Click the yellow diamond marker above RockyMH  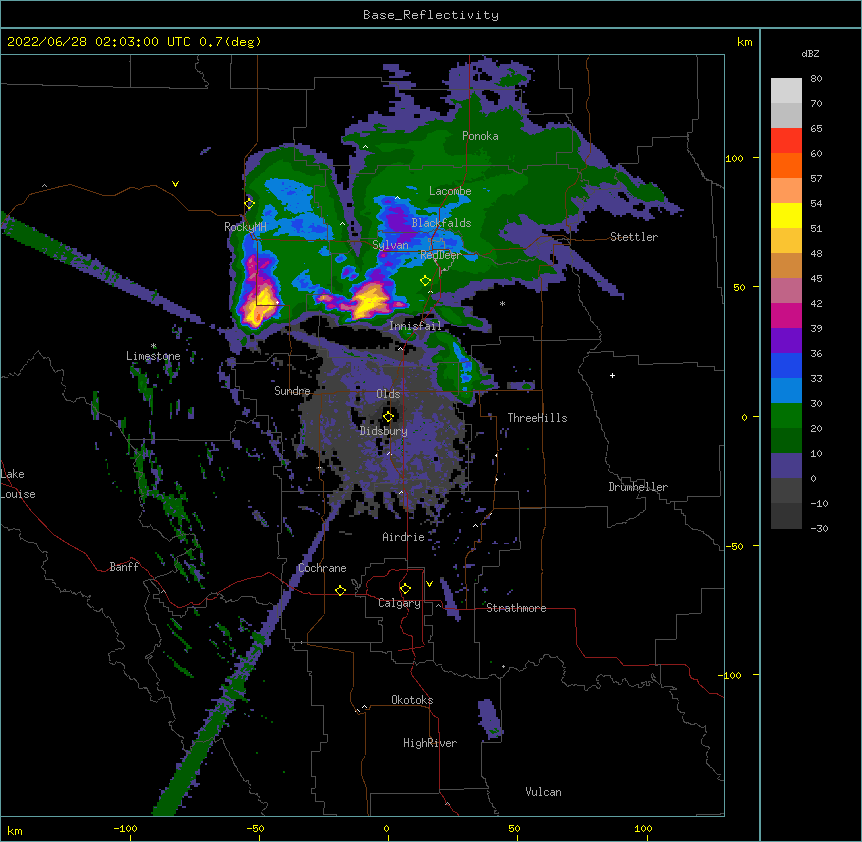coord(249,203)
